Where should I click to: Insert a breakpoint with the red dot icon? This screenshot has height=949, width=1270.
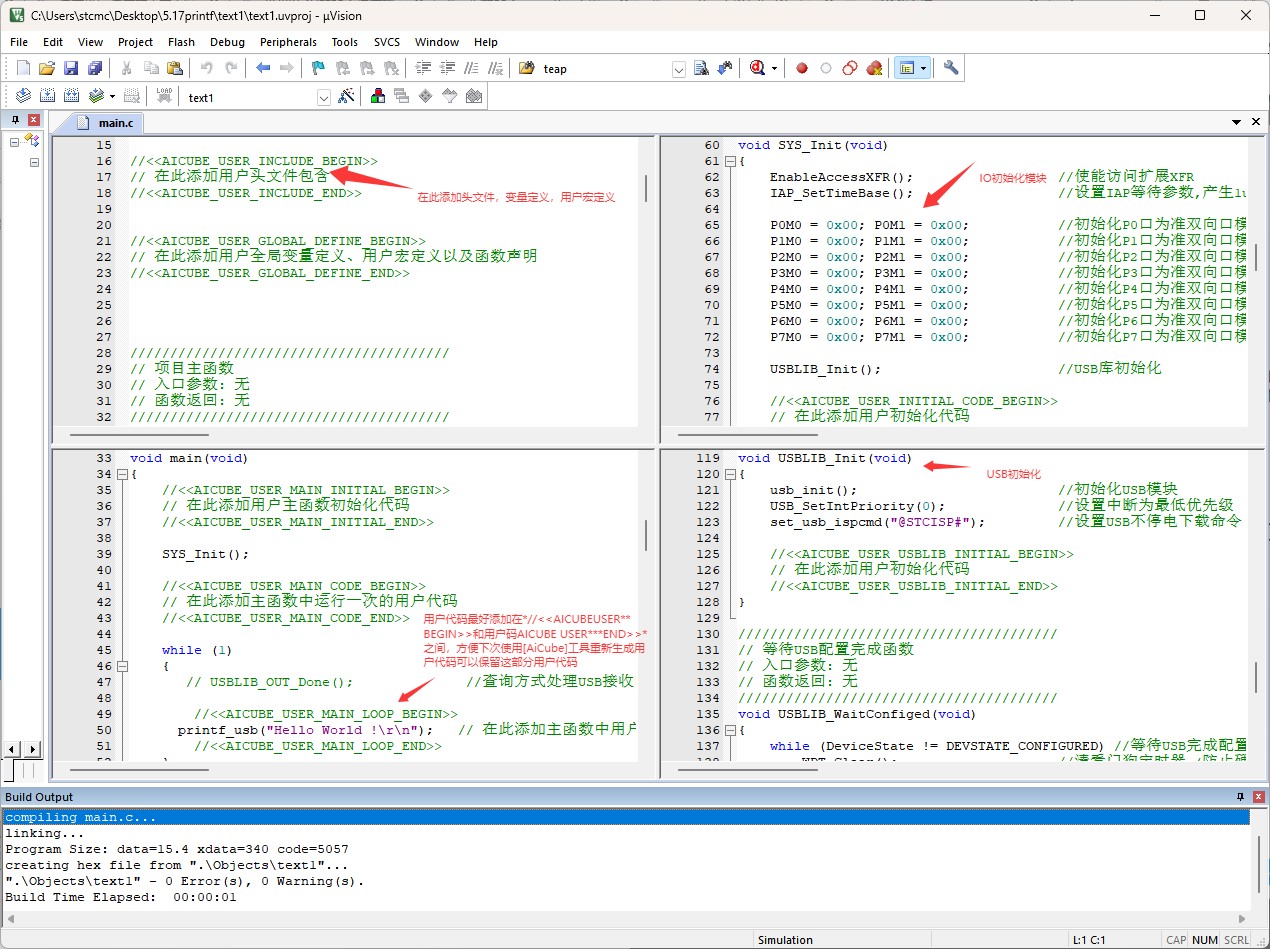tap(802, 68)
